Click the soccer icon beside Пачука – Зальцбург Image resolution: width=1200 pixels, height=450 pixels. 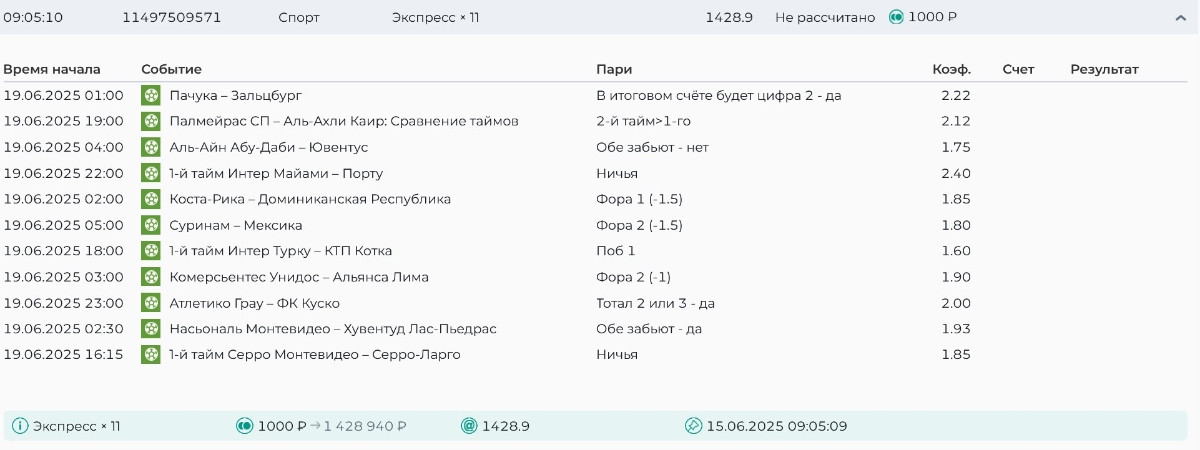point(151,96)
